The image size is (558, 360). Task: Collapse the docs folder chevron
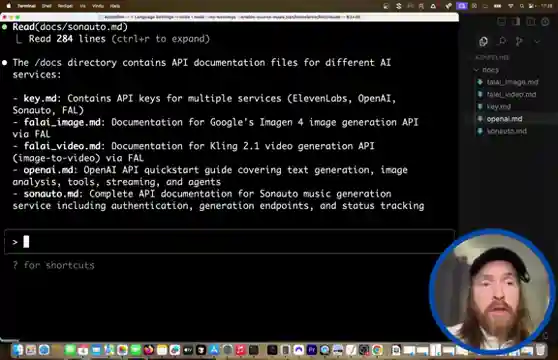coord(476,70)
